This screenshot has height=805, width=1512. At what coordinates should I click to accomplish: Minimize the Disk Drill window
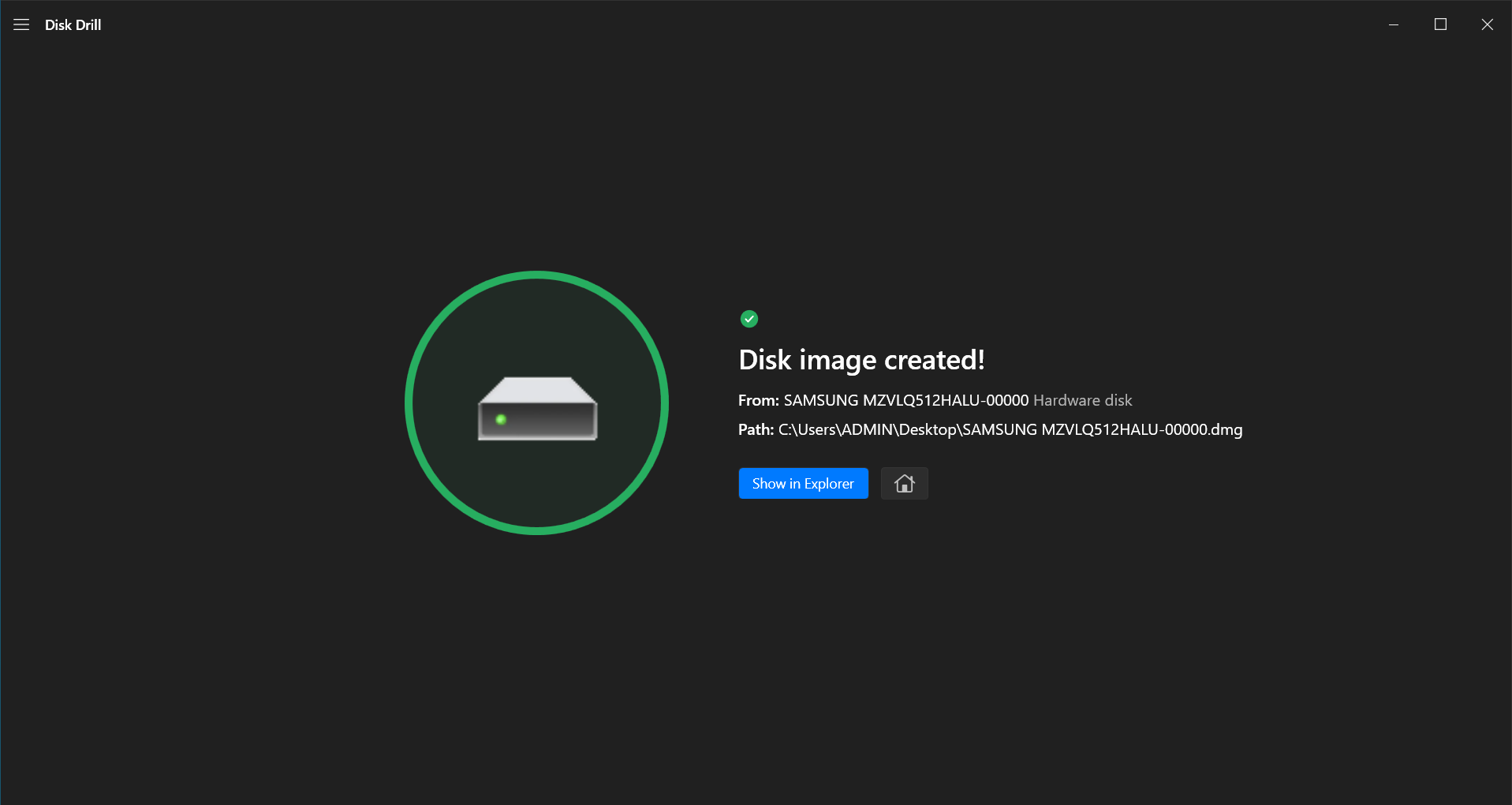(1394, 24)
